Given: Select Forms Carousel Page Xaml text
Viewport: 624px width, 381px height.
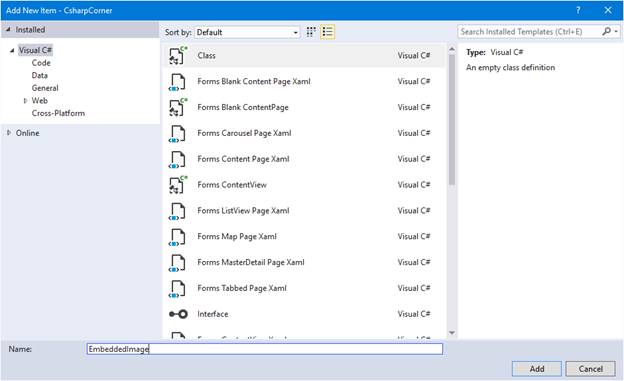Looking at the screenshot, I should coord(244,133).
